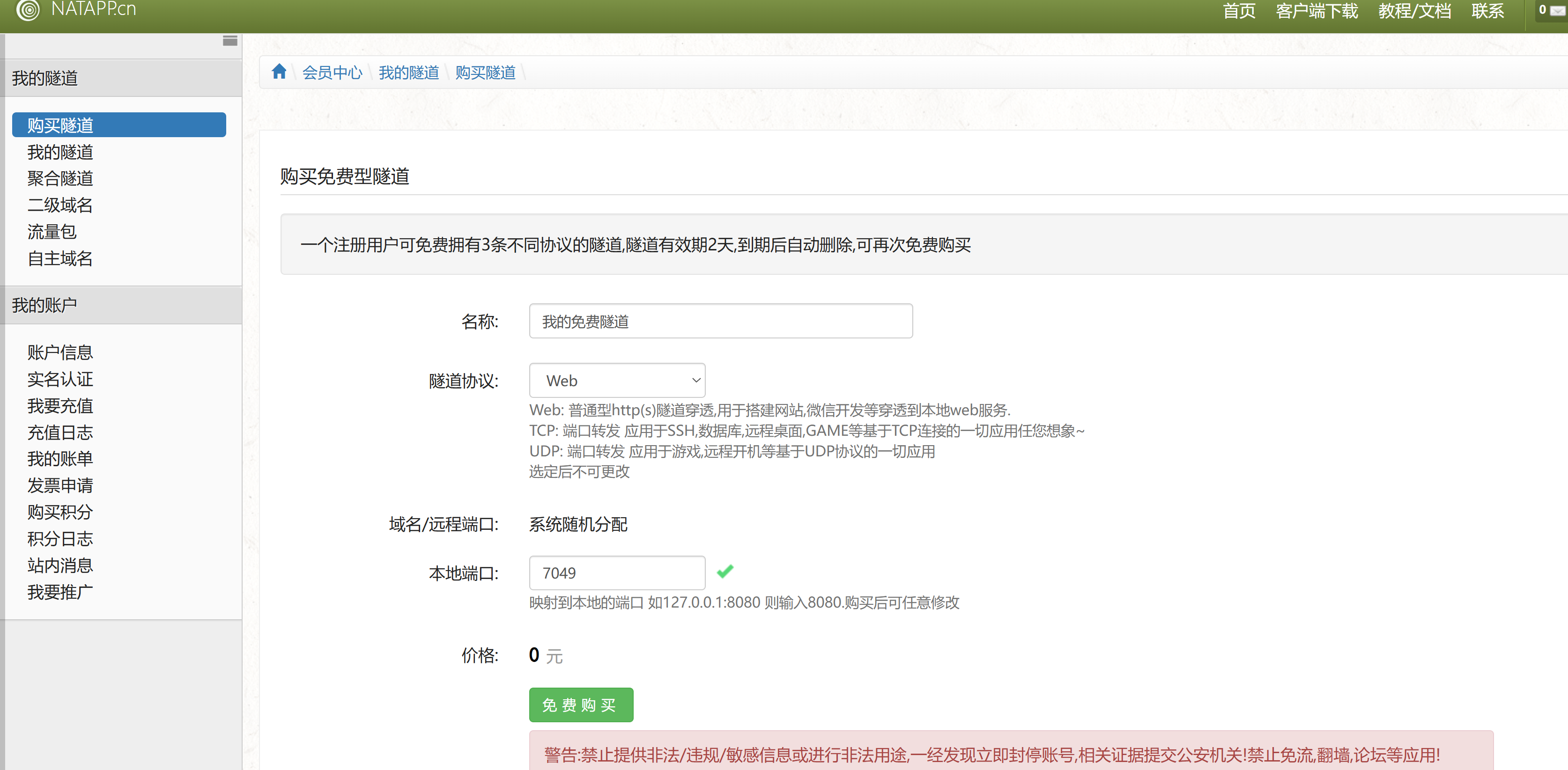Open 我要充值 in sidebar
This screenshot has width=1568, height=770.
coord(60,406)
